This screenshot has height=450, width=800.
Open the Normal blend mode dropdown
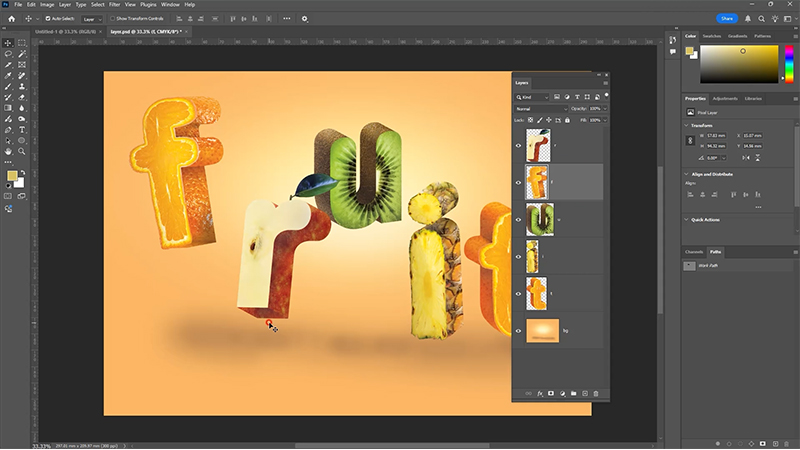click(540, 108)
